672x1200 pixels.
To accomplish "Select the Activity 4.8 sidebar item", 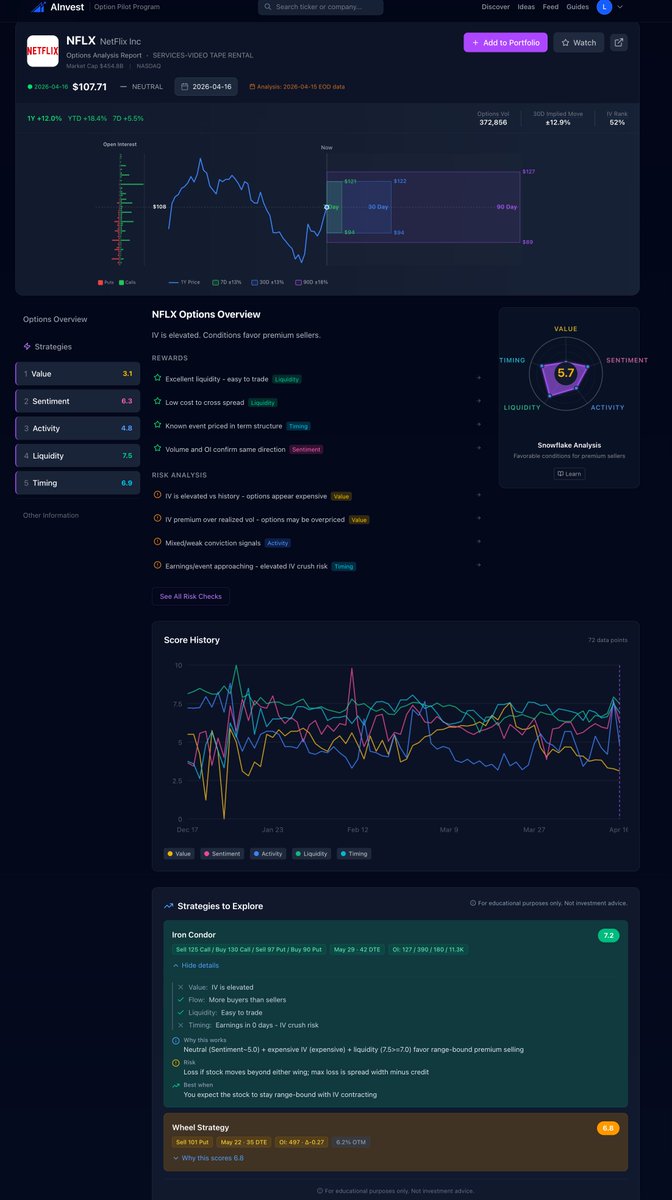I will pyautogui.click(x=78, y=428).
